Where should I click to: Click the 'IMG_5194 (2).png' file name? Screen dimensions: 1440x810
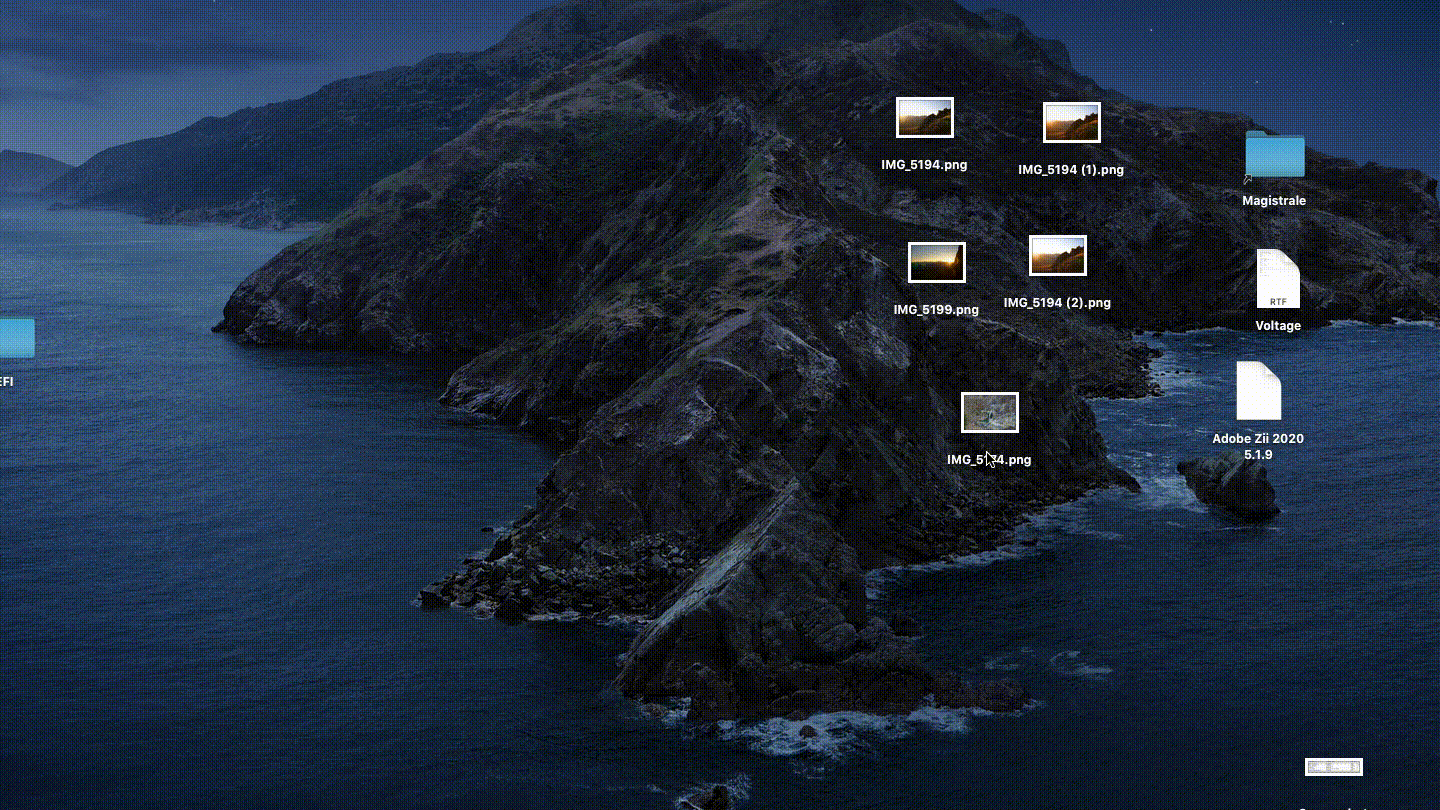[x=1057, y=303]
